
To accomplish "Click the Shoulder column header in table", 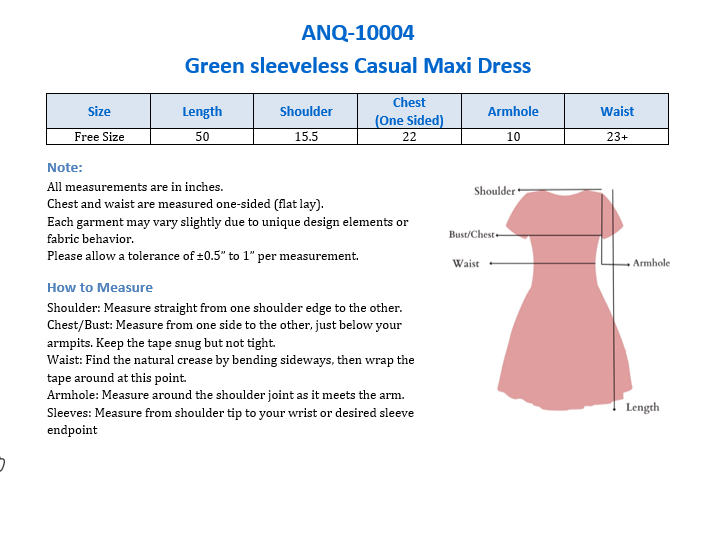I will 306,111.
